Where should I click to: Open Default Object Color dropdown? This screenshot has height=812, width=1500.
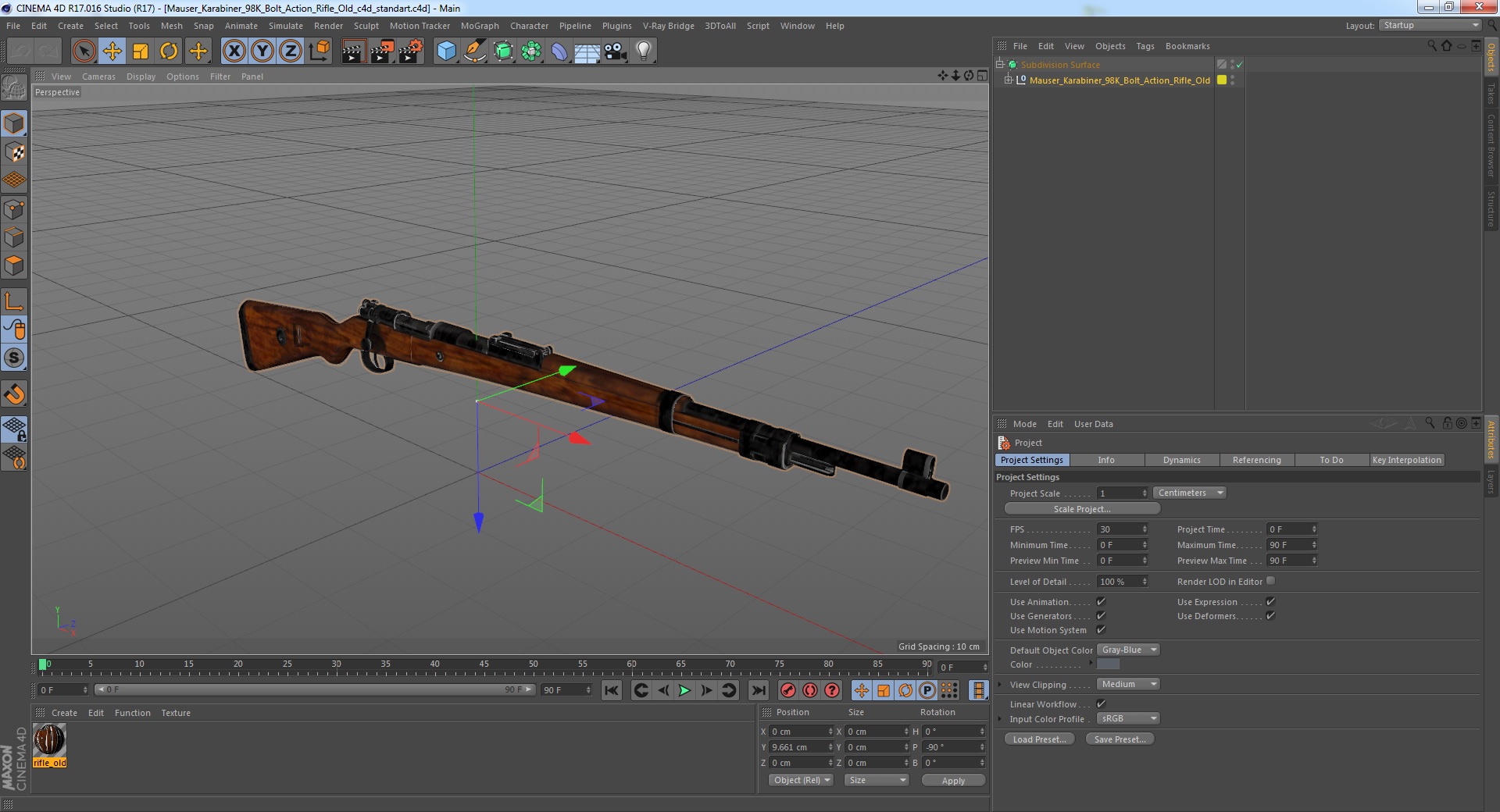coord(1128,650)
